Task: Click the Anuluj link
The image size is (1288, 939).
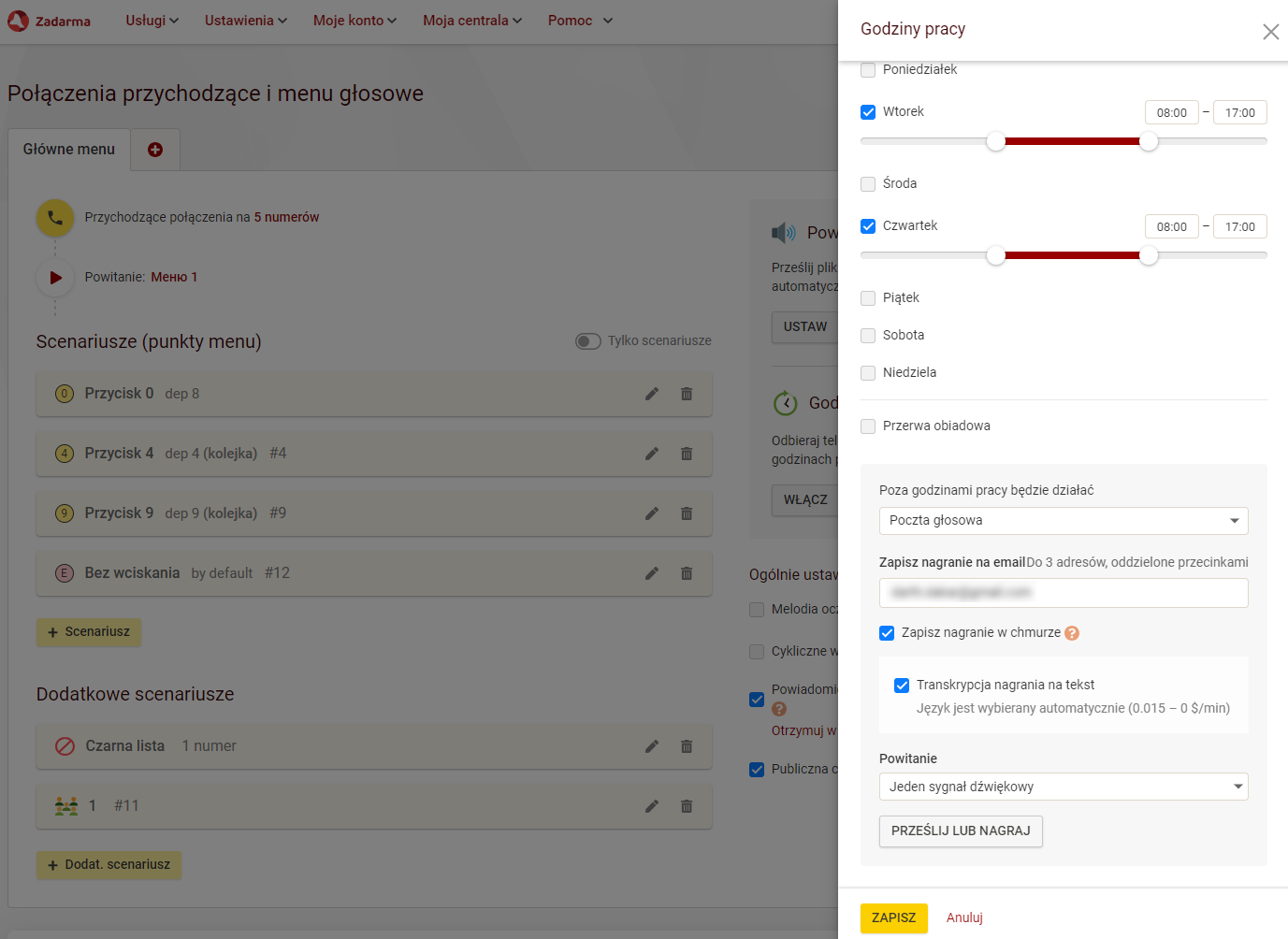Action: pos(964,917)
